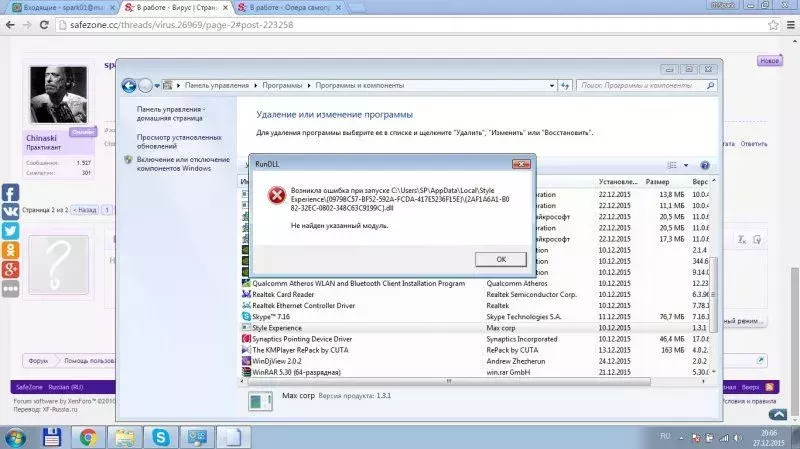Click the Программы и компоненты breadcrumb
The width and height of the screenshot is (800, 449).
pos(360,85)
